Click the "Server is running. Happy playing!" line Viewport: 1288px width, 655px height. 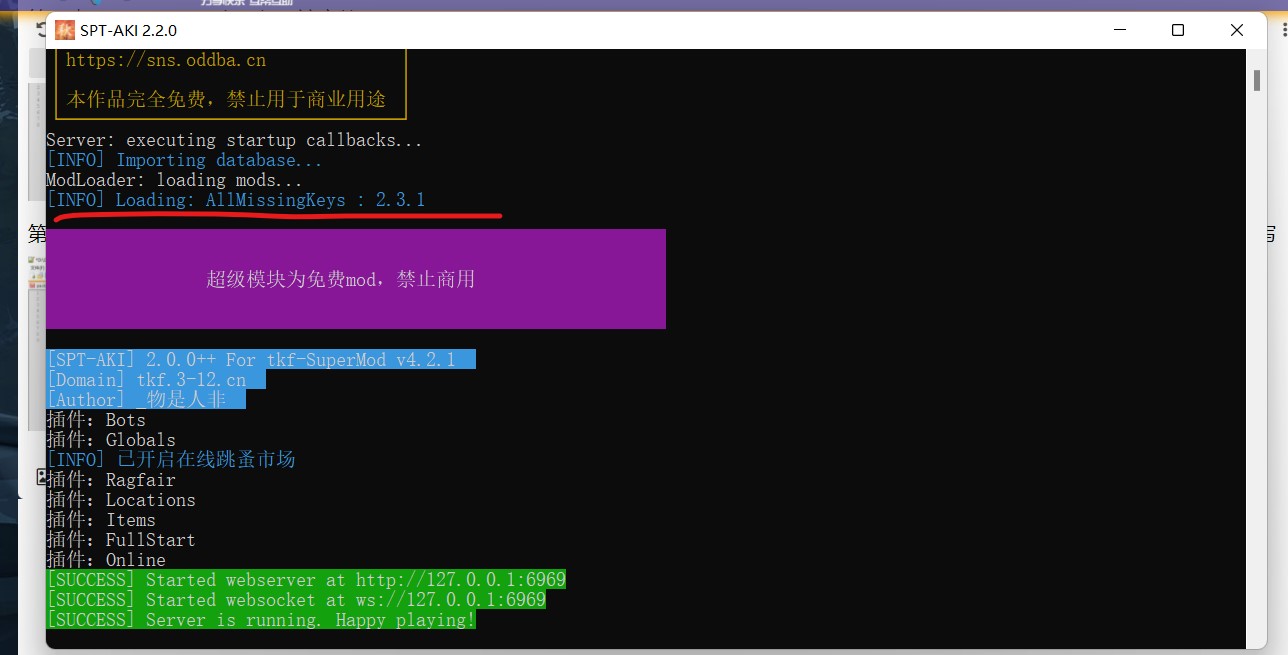pos(261,620)
